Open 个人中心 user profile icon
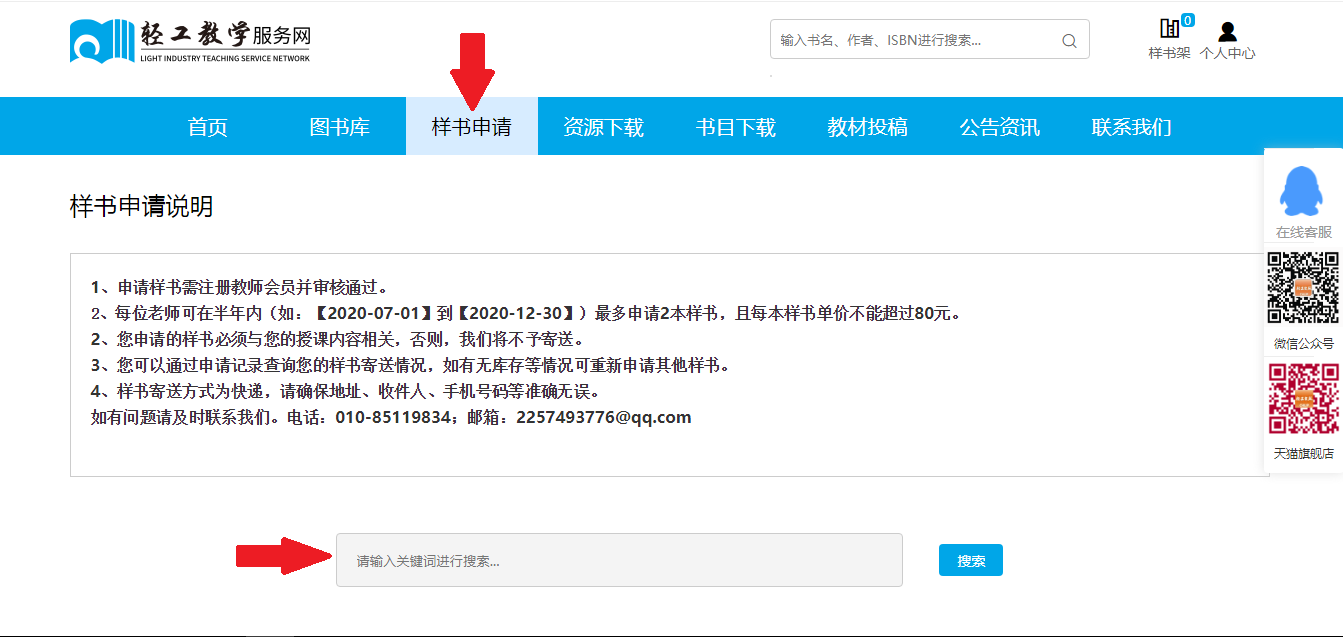Image resolution: width=1343 pixels, height=637 pixels. click(1227, 33)
